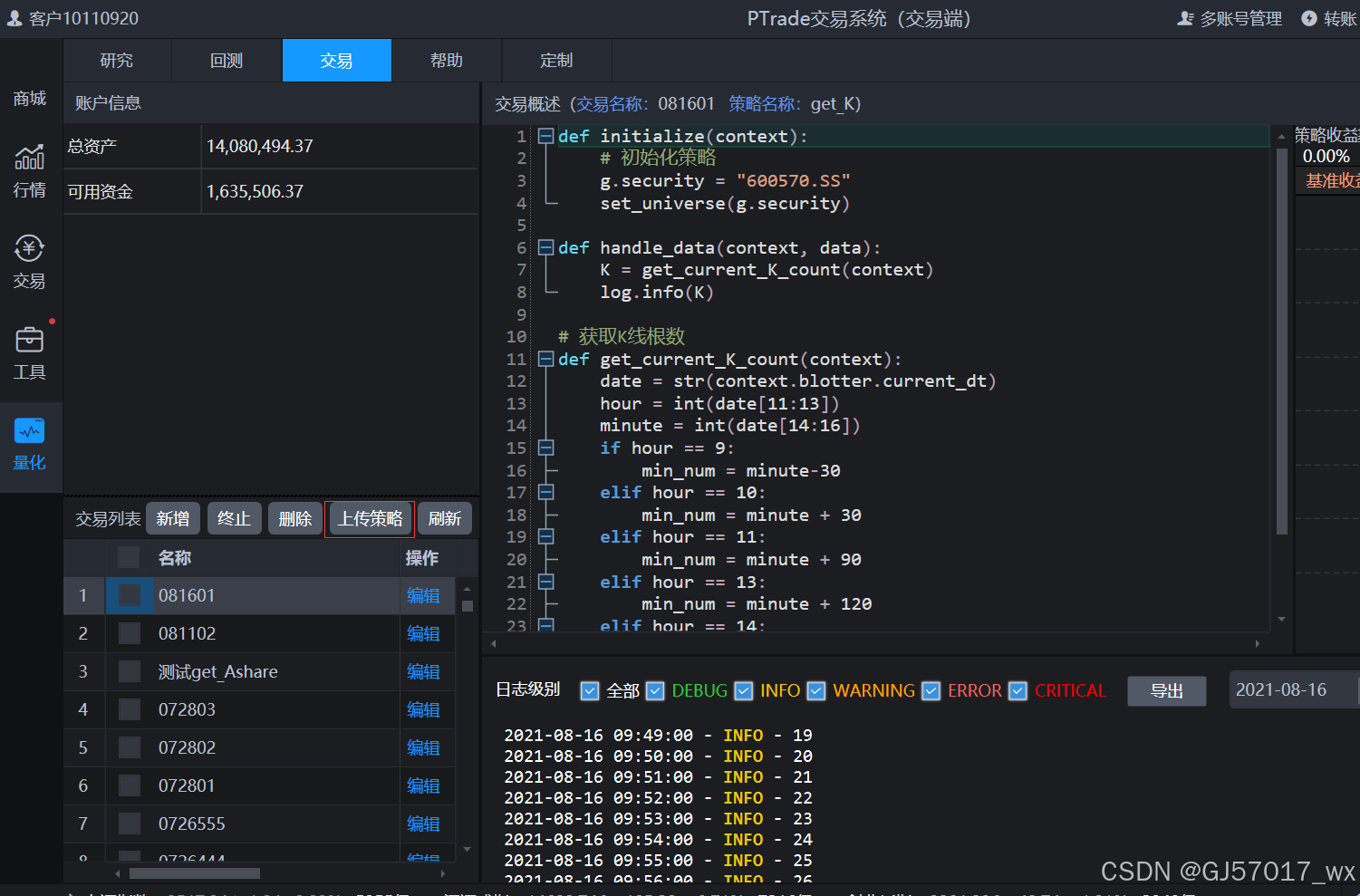Open 多账号管理 multi-account management

tap(1230, 18)
